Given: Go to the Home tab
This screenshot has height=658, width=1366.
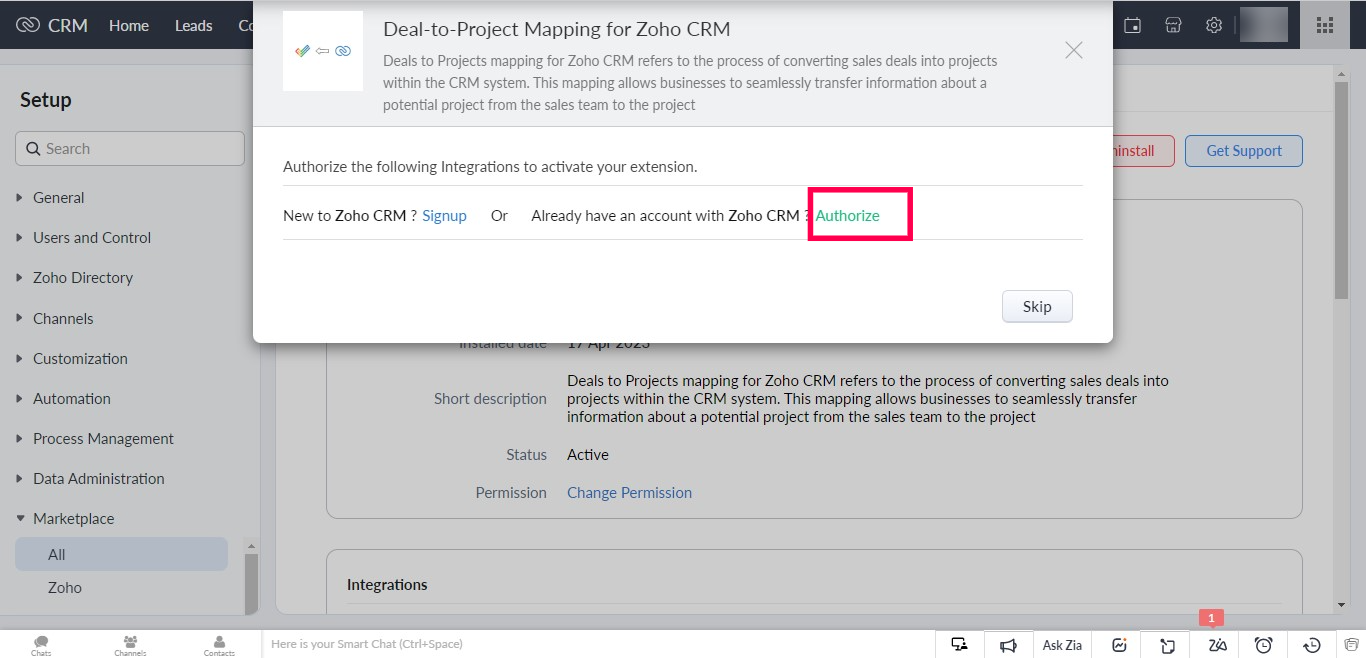Looking at the screenshot, I should click(129, 25).
